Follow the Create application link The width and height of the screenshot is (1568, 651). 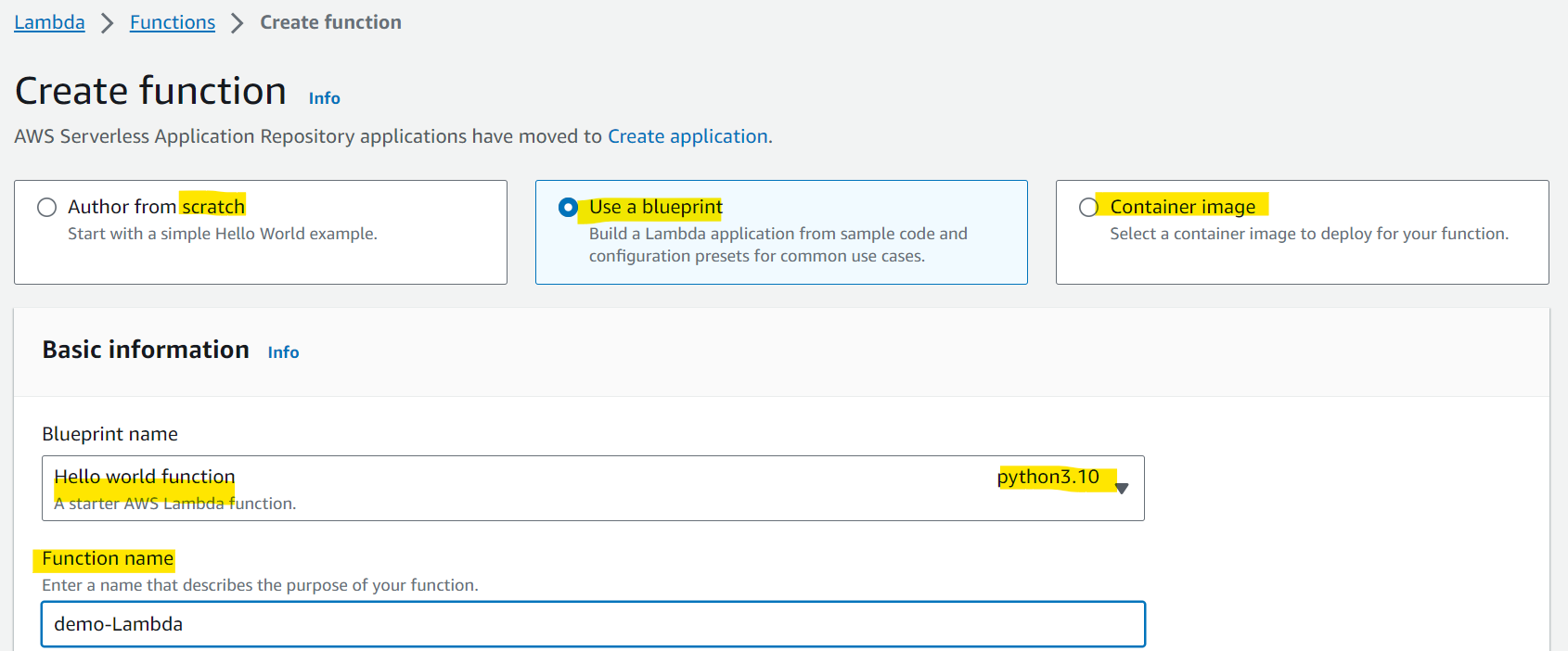tap(688, 136)
